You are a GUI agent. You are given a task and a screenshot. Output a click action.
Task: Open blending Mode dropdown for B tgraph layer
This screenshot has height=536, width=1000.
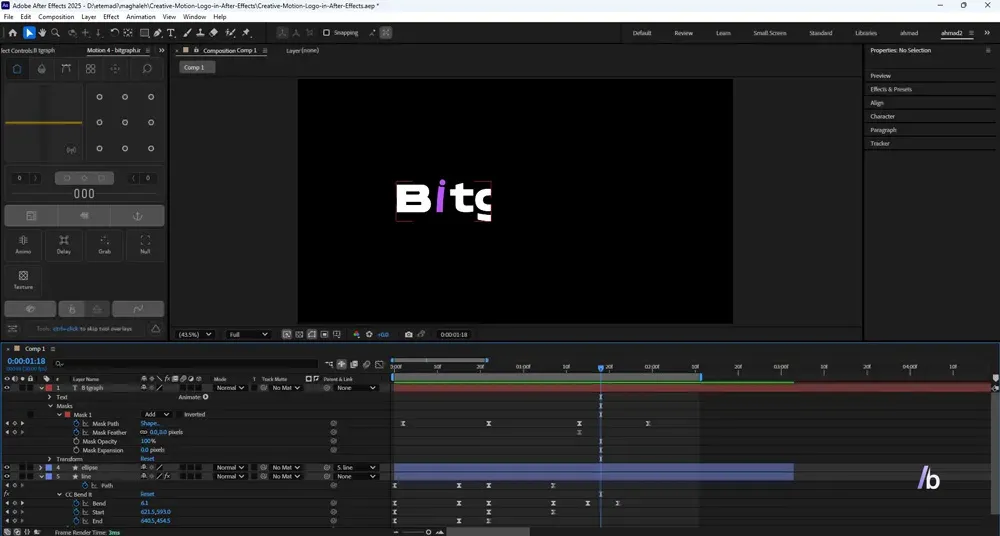click(230, 388)
